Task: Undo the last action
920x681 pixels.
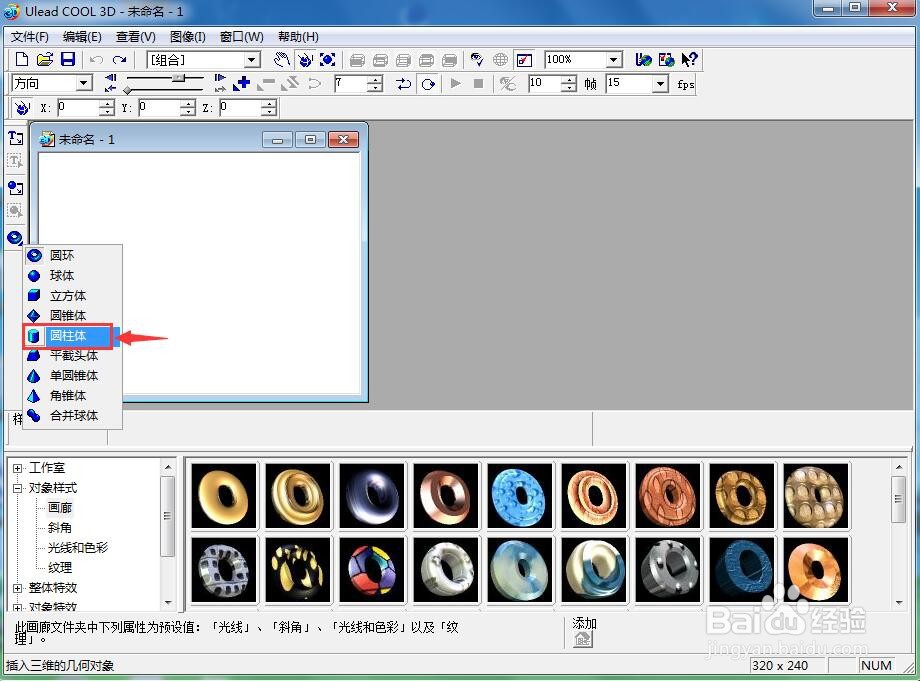Action: point(96,60)
